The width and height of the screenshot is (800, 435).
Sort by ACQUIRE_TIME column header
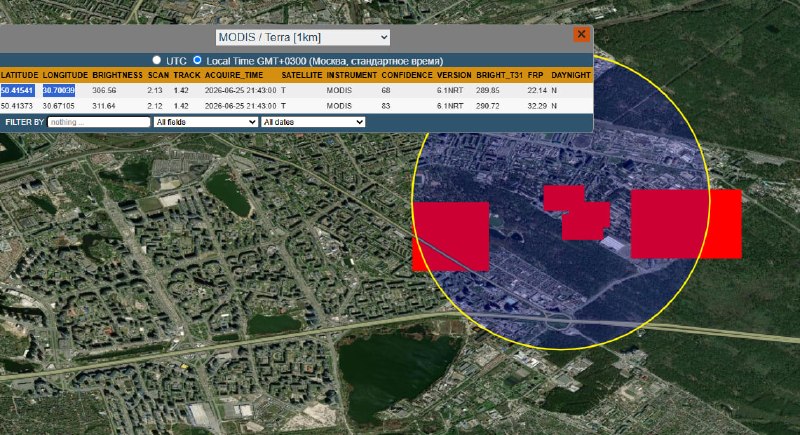234,75
